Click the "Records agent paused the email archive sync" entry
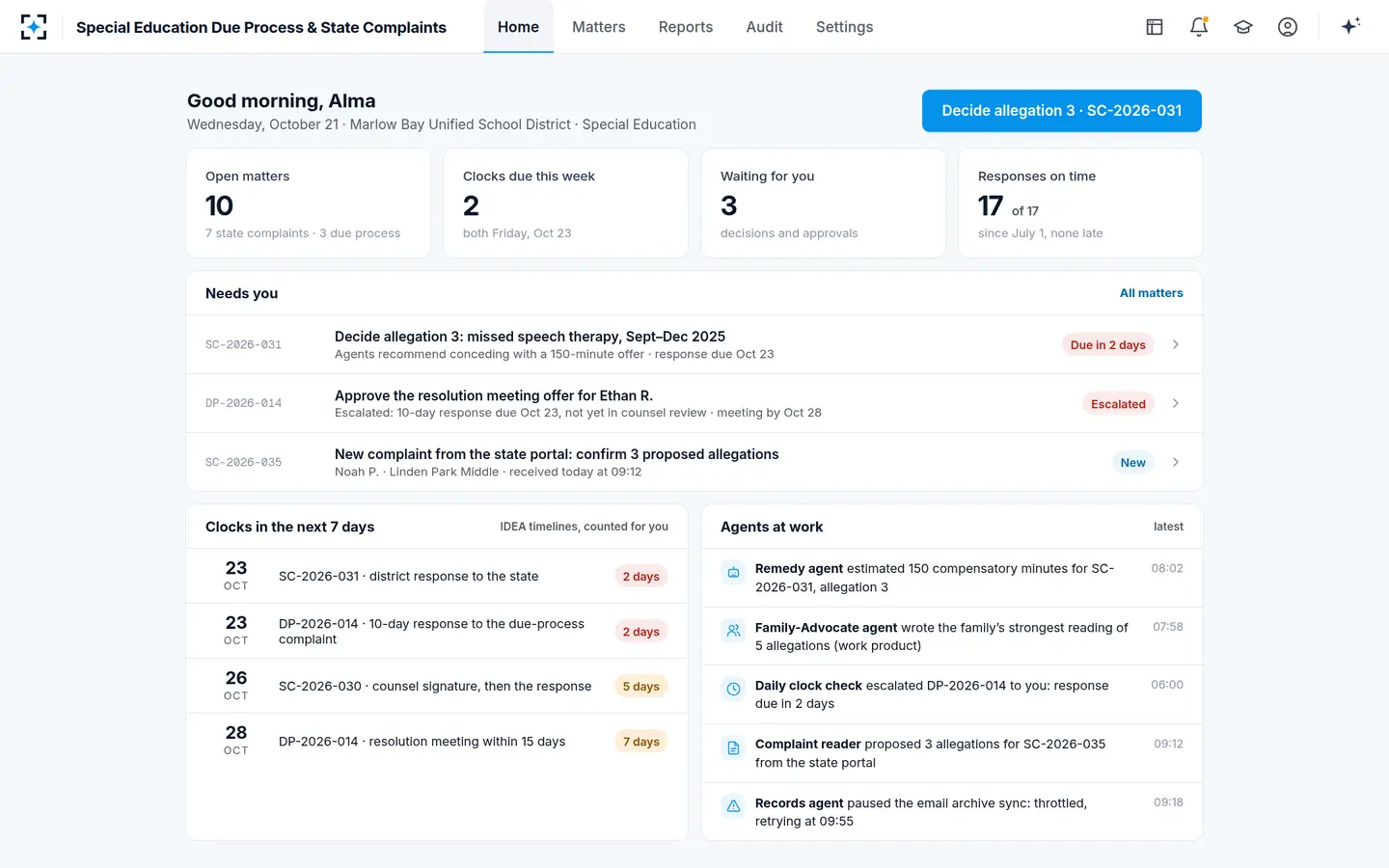The height and width of the screenshot is (868, 1389). [952, 812]
